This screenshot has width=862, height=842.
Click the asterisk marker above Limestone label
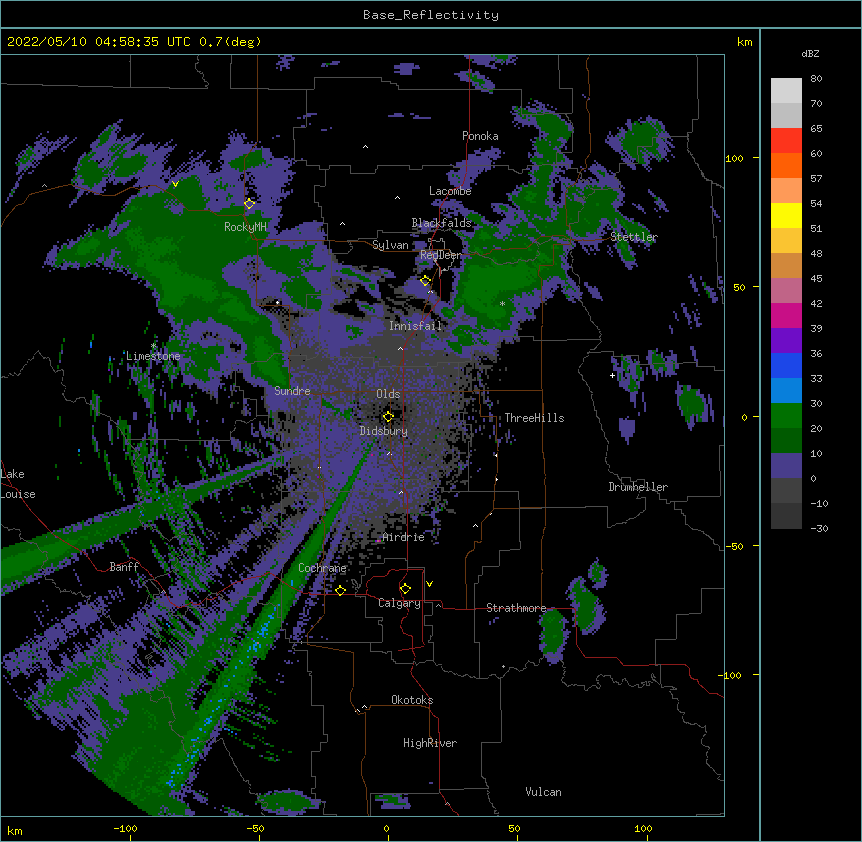coord(154,346)
